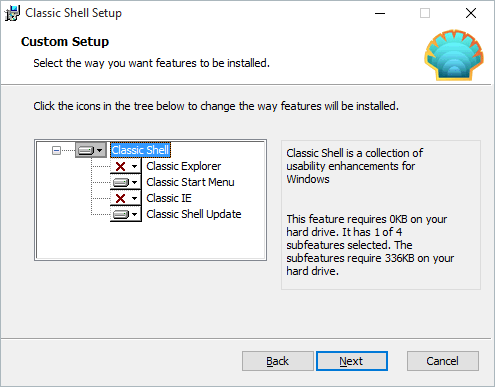Go Back to the previous setup page
The image size is (495, 387).
point(278,361)
